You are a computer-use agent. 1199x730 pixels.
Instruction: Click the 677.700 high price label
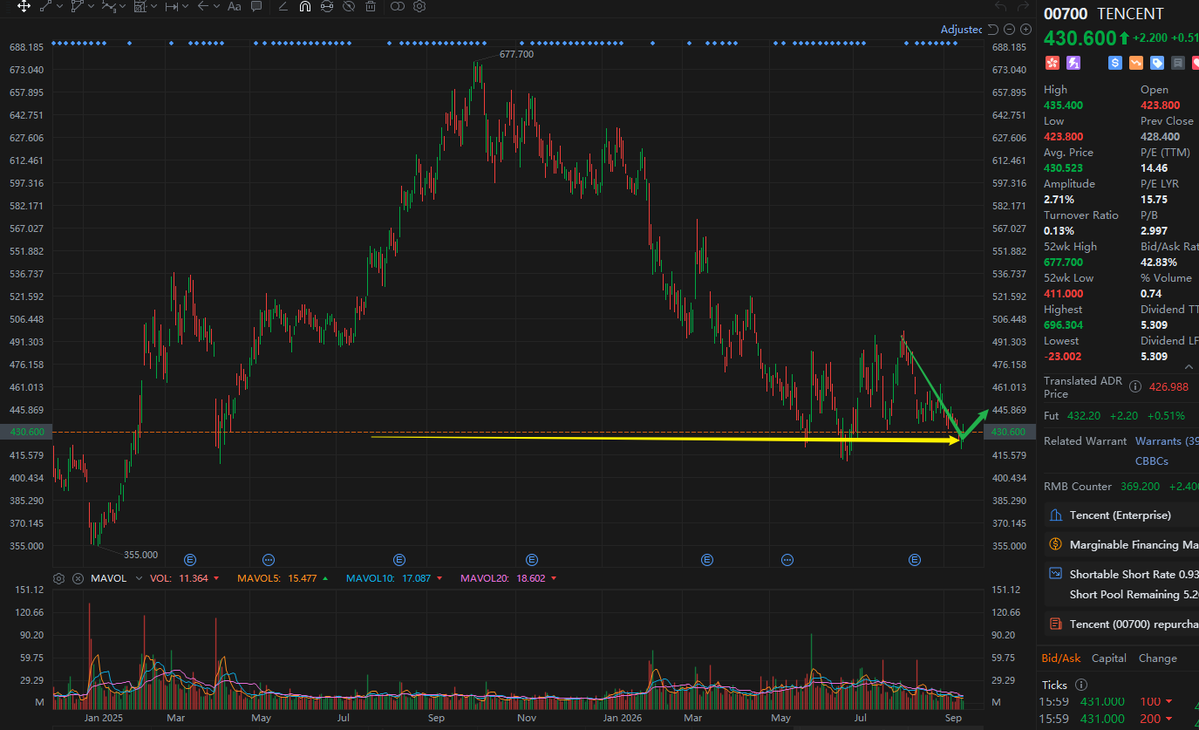[516, 54]
